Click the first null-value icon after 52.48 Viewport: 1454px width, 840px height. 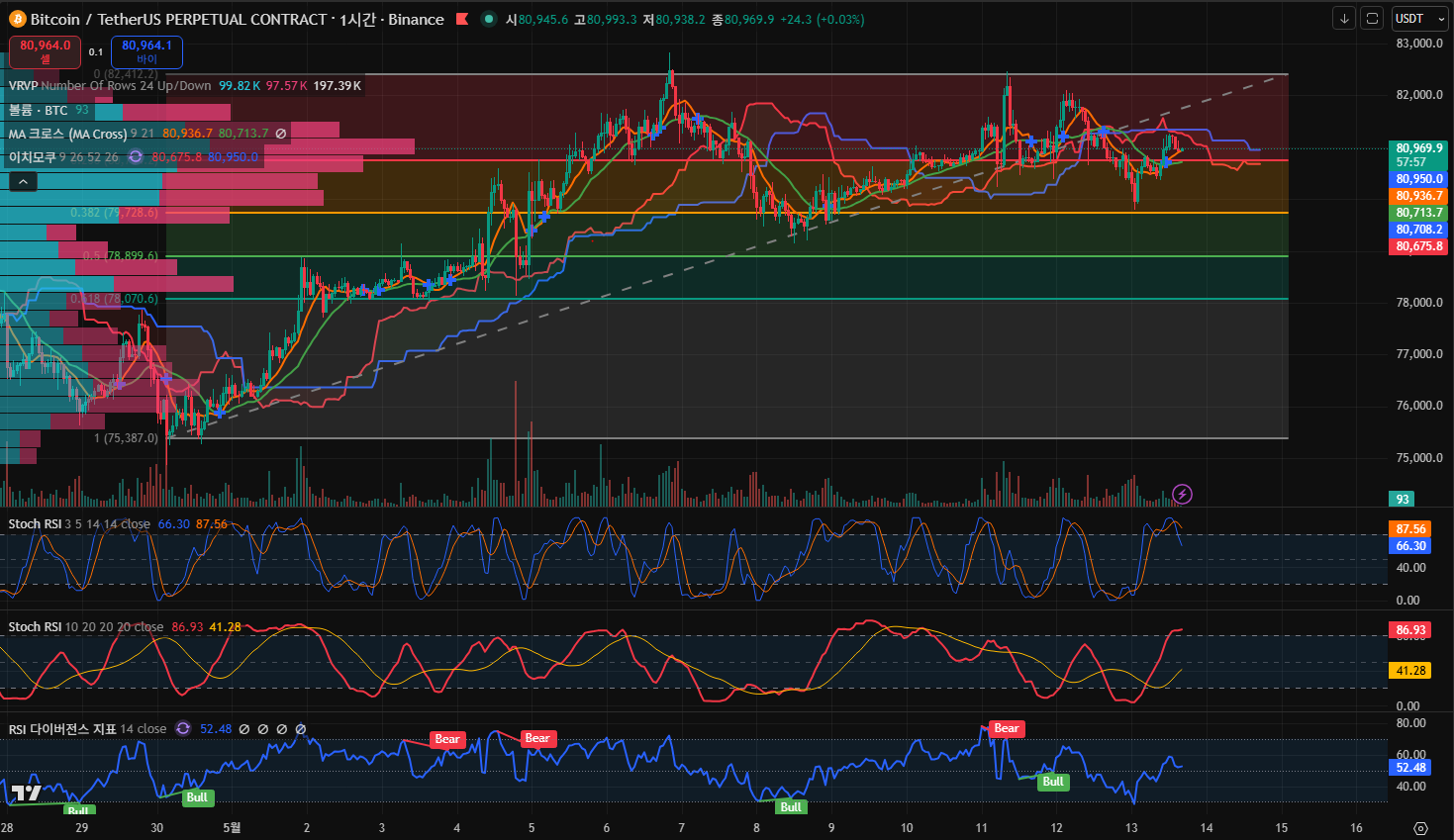pyautogui.click(x=244, y=729)
